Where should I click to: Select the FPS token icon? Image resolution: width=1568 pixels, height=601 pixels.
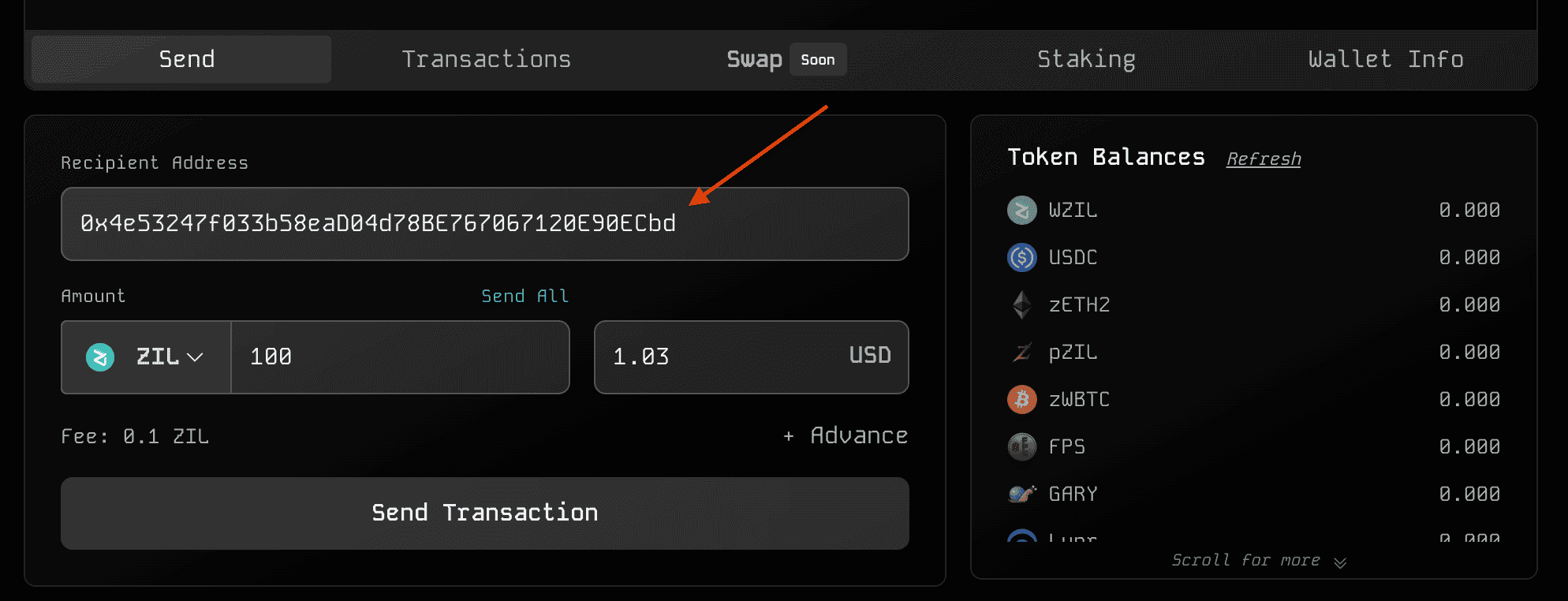pyautogui.click(x=1022, y=447)
